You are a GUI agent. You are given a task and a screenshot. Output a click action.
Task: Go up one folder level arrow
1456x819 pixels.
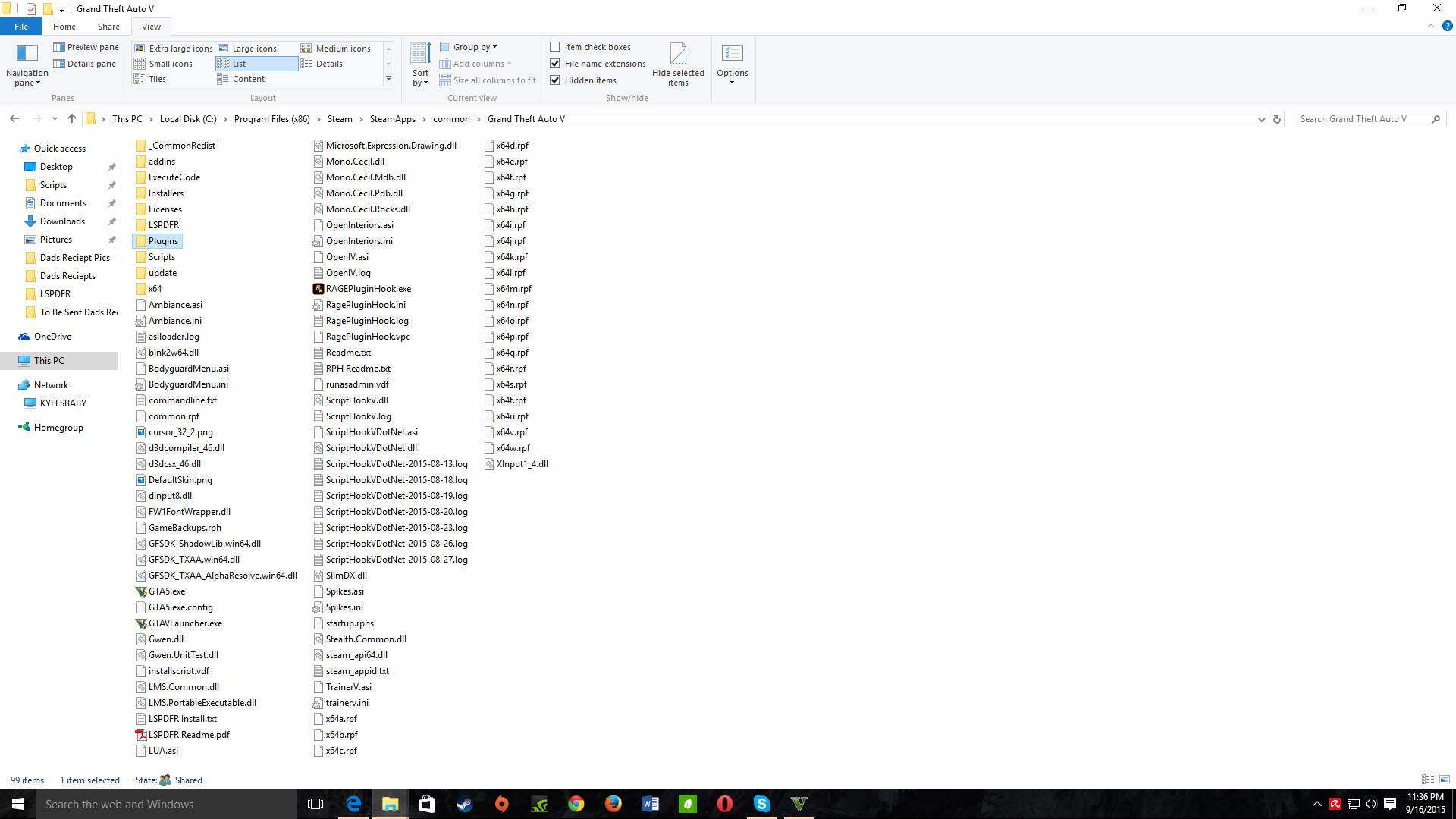(72, 119)
